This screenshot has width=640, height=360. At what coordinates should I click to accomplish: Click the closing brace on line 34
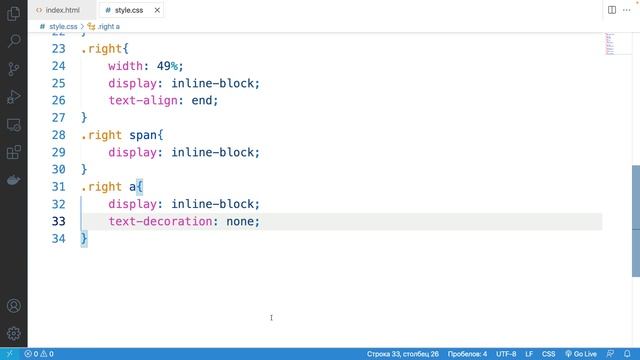[84, 238]
